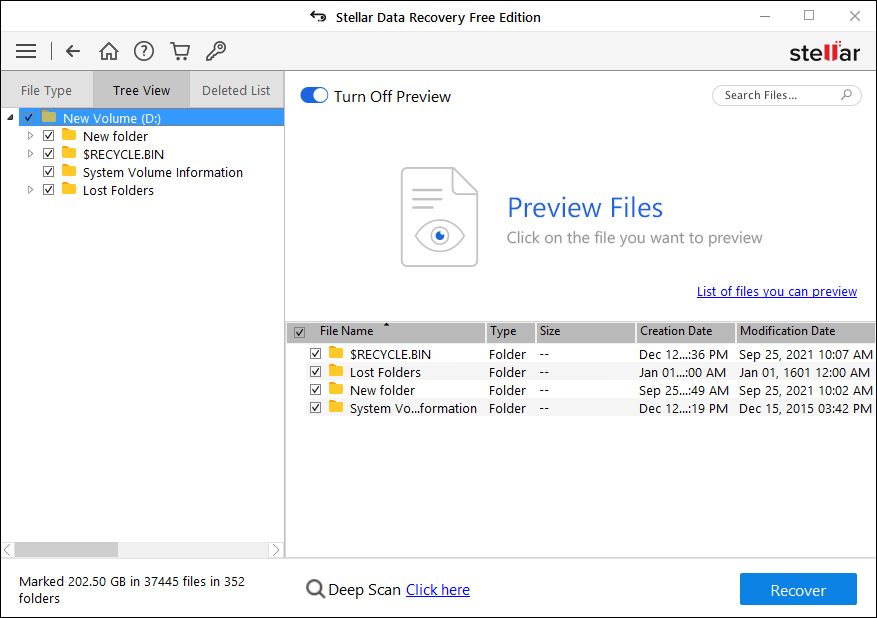Select 'System Volume Information' tree row
The height and width of the screenshot is (618, 877).
point(163,172)
